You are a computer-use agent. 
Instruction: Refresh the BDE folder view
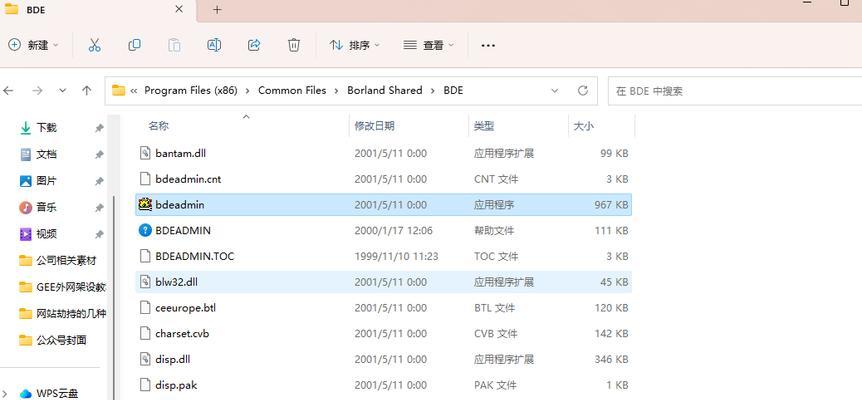[x=583, y=91]
